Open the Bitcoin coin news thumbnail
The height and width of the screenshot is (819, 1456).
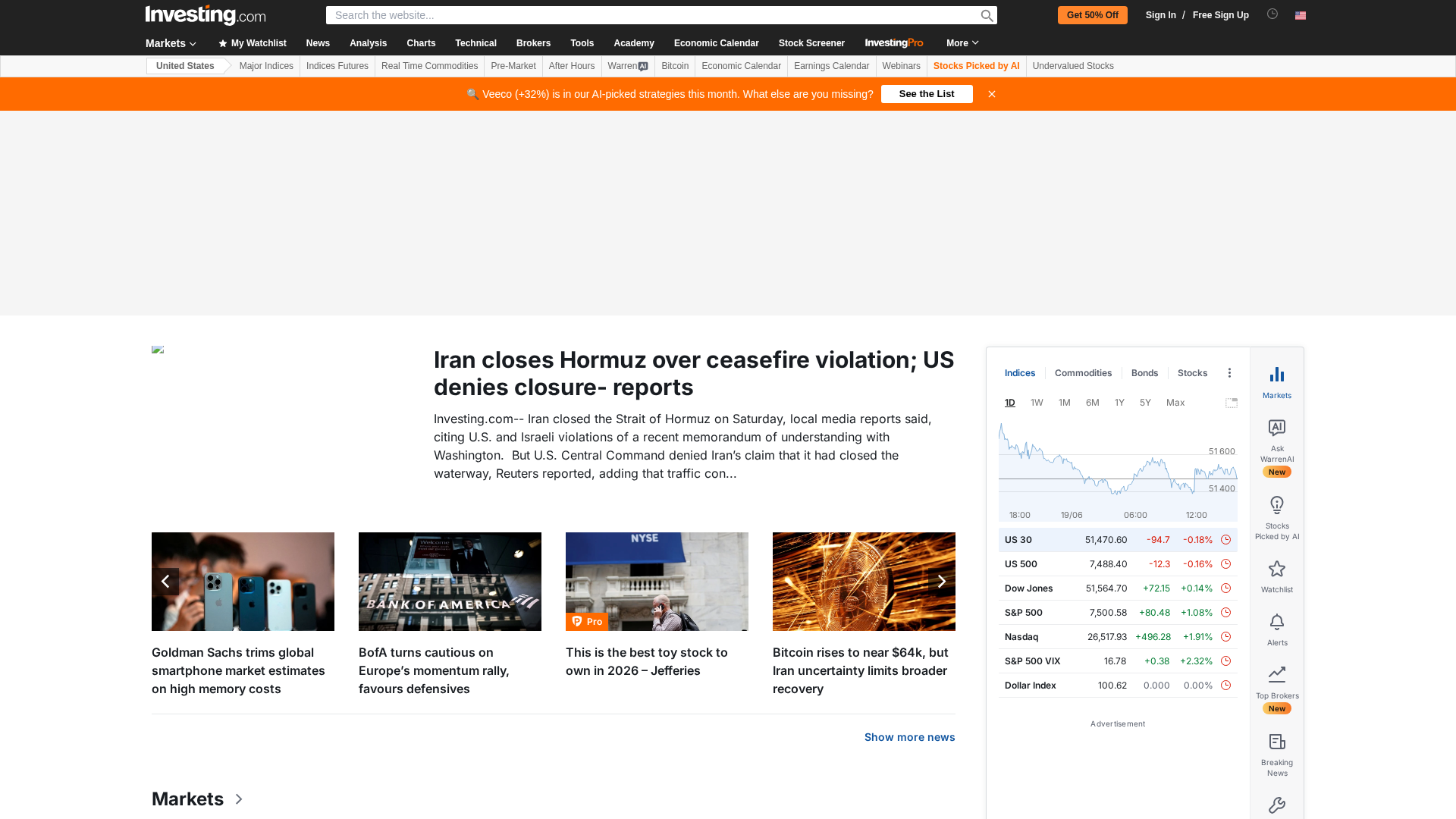click(x=864, y=582)
